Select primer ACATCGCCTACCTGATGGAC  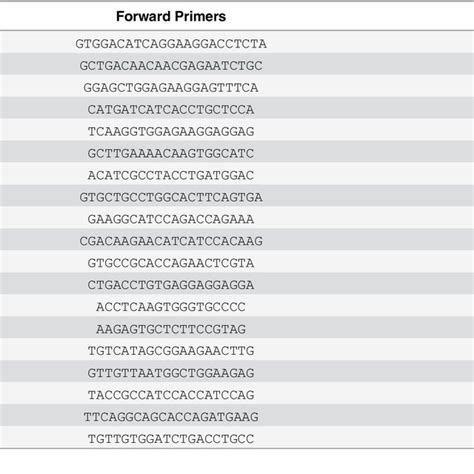click(171, 175)
